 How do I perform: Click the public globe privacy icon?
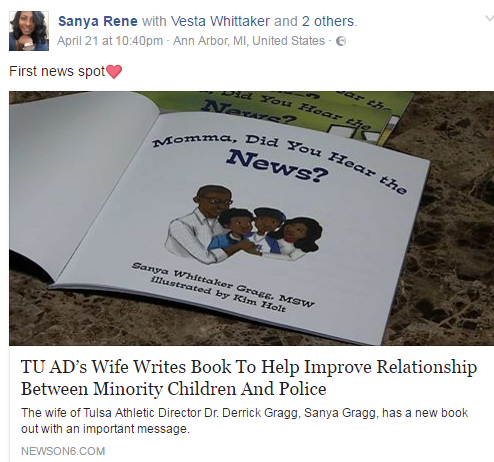341,41
